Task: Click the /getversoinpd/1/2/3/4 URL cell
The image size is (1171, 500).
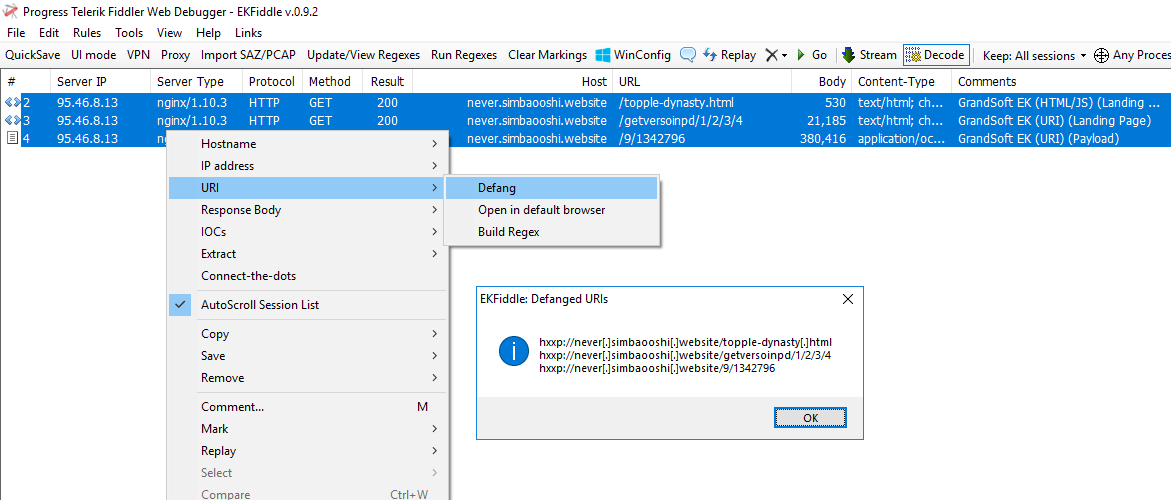Action: [x=682, y=120]
